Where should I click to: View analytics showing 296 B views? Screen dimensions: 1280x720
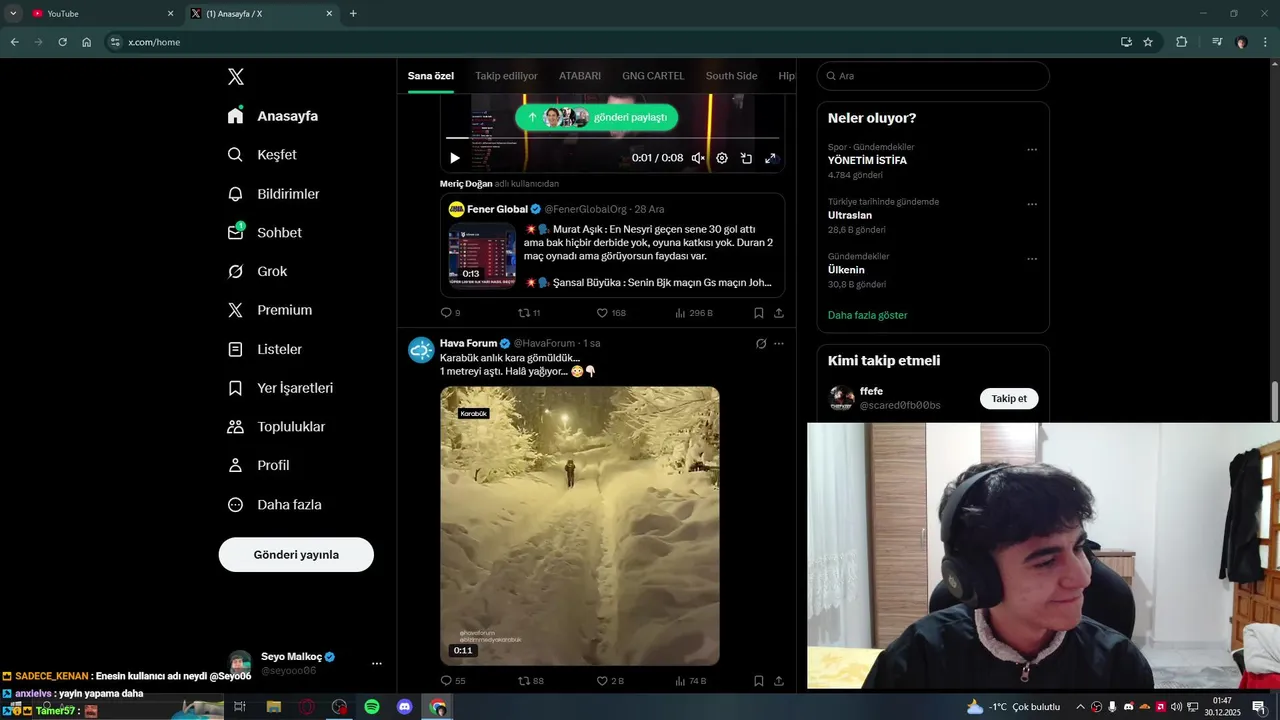tap(694, 313)
